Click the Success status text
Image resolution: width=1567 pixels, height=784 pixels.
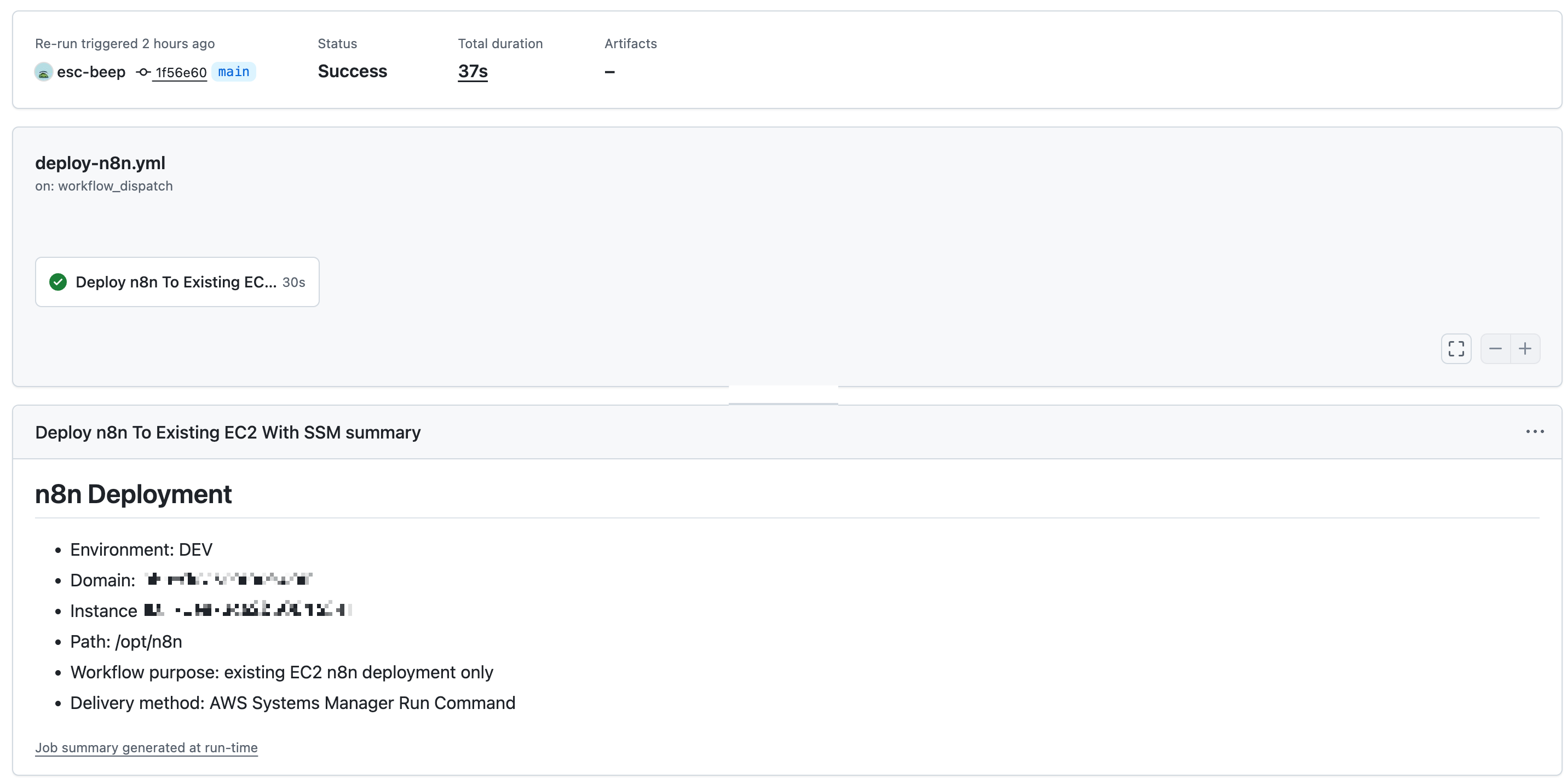[x=352, y=71]
